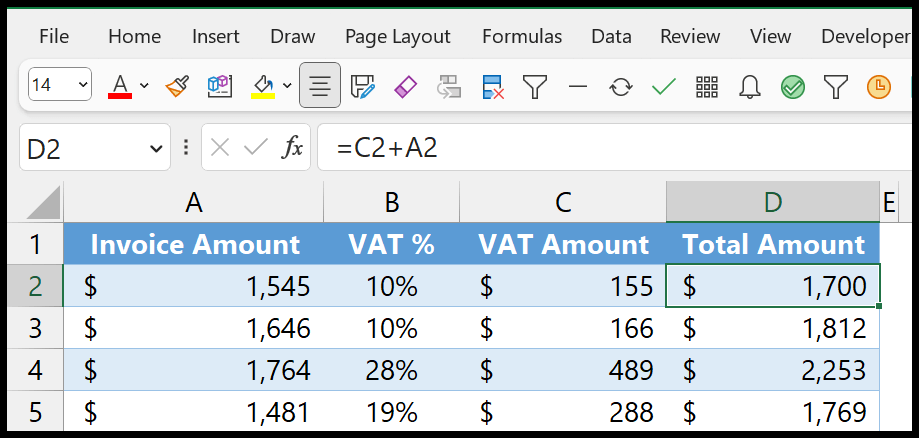The width and height of the screenshot is (919, 438).
Task: Click the green circled checkmark icon
Action: pyautogui.click(x=792, y=87)
